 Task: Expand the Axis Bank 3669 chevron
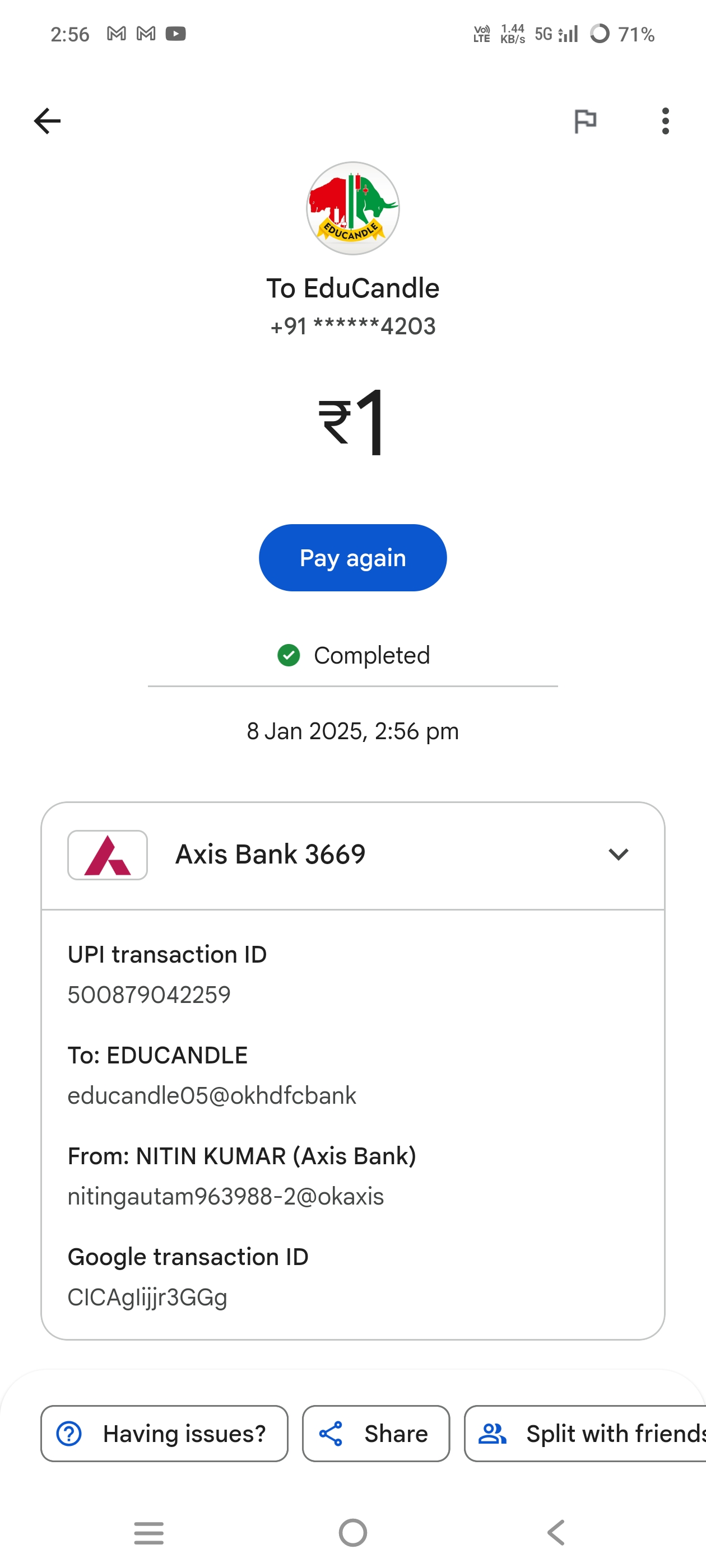(617, 855)
